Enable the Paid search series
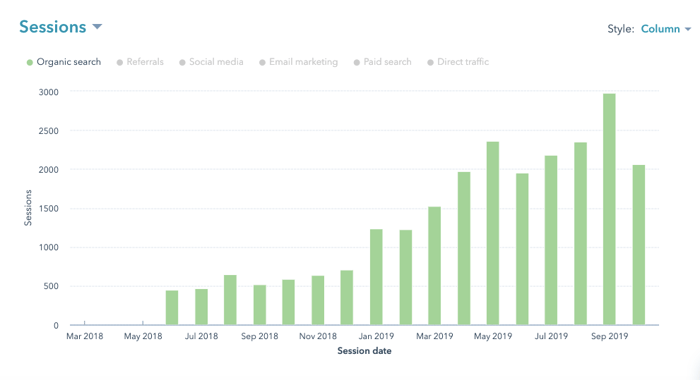 pos(382,62)
